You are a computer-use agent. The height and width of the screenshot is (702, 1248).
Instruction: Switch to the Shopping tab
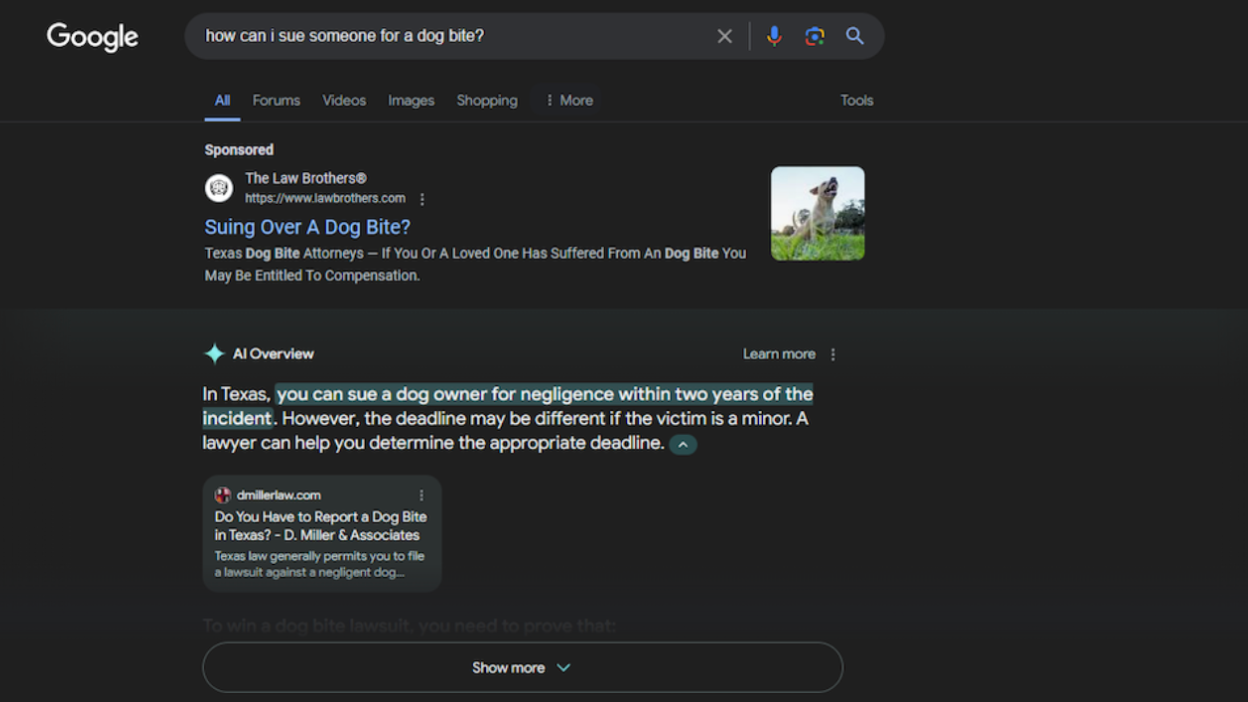[487, 100]
